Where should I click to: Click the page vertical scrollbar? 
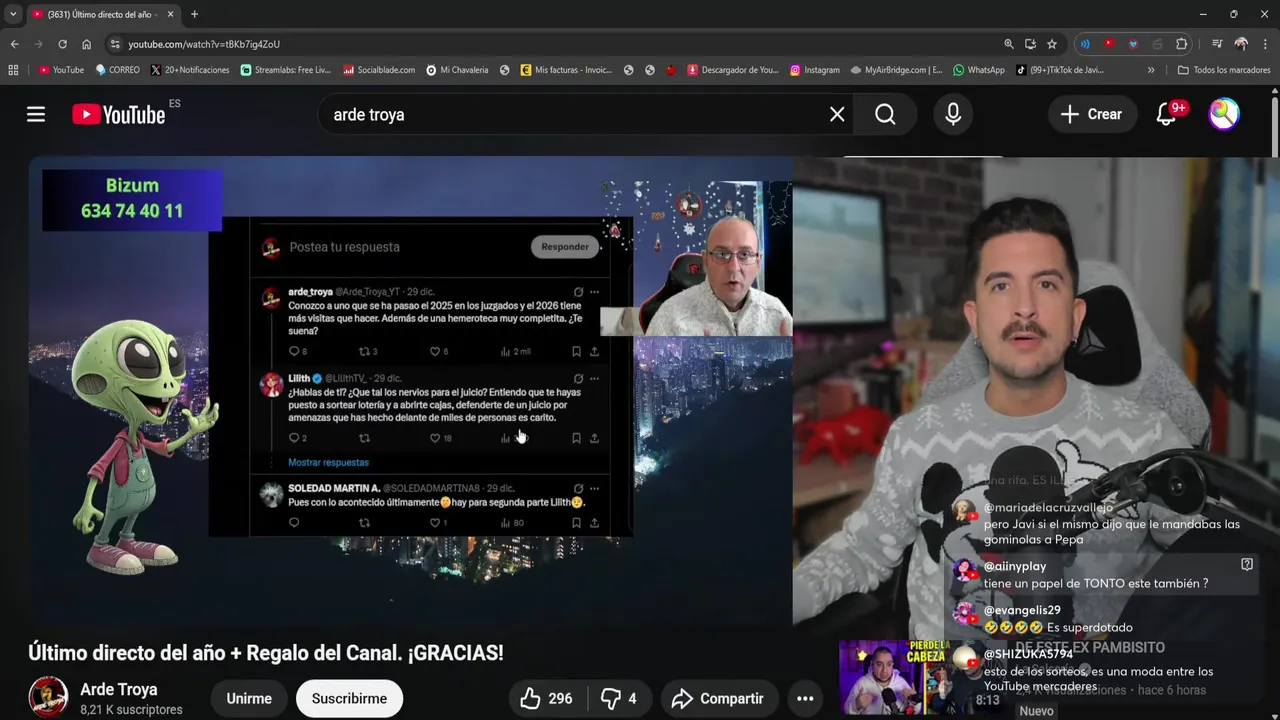click(x=1275, y=125)
